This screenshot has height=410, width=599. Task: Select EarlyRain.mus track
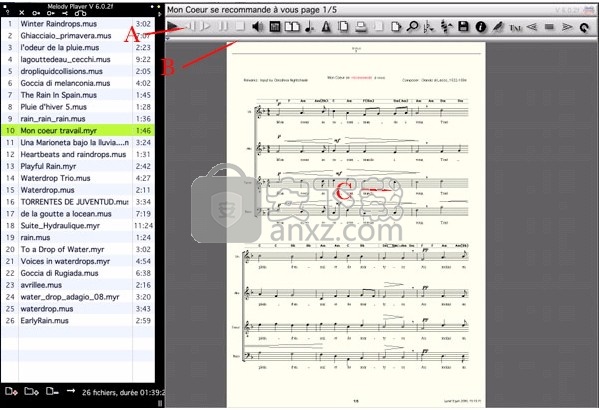tap(78, 320)
